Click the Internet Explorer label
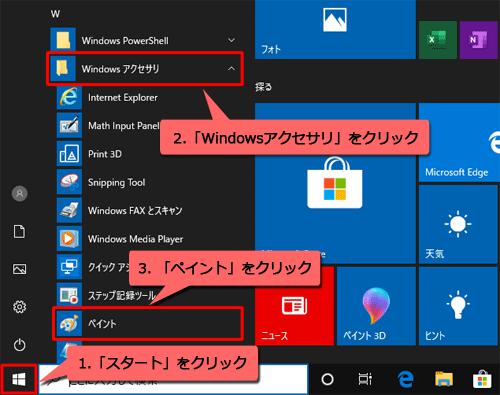 (x=123, y=97)
